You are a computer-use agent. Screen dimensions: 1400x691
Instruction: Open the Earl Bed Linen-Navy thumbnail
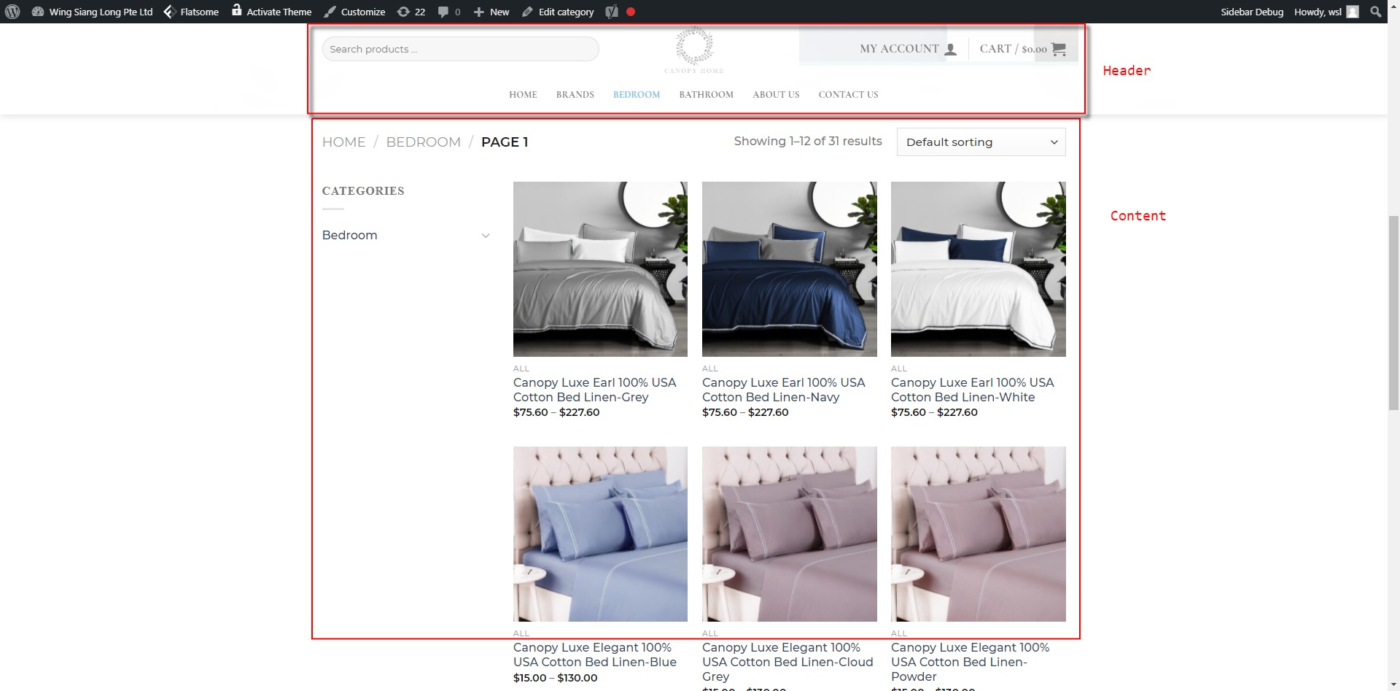pyautogui.click(x=789, y=269)
